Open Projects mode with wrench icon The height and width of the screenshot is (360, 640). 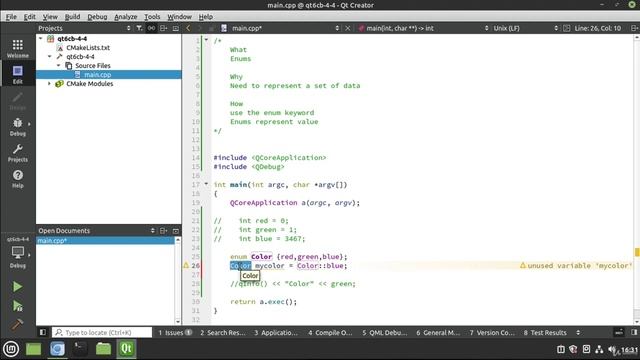[18, 153]
